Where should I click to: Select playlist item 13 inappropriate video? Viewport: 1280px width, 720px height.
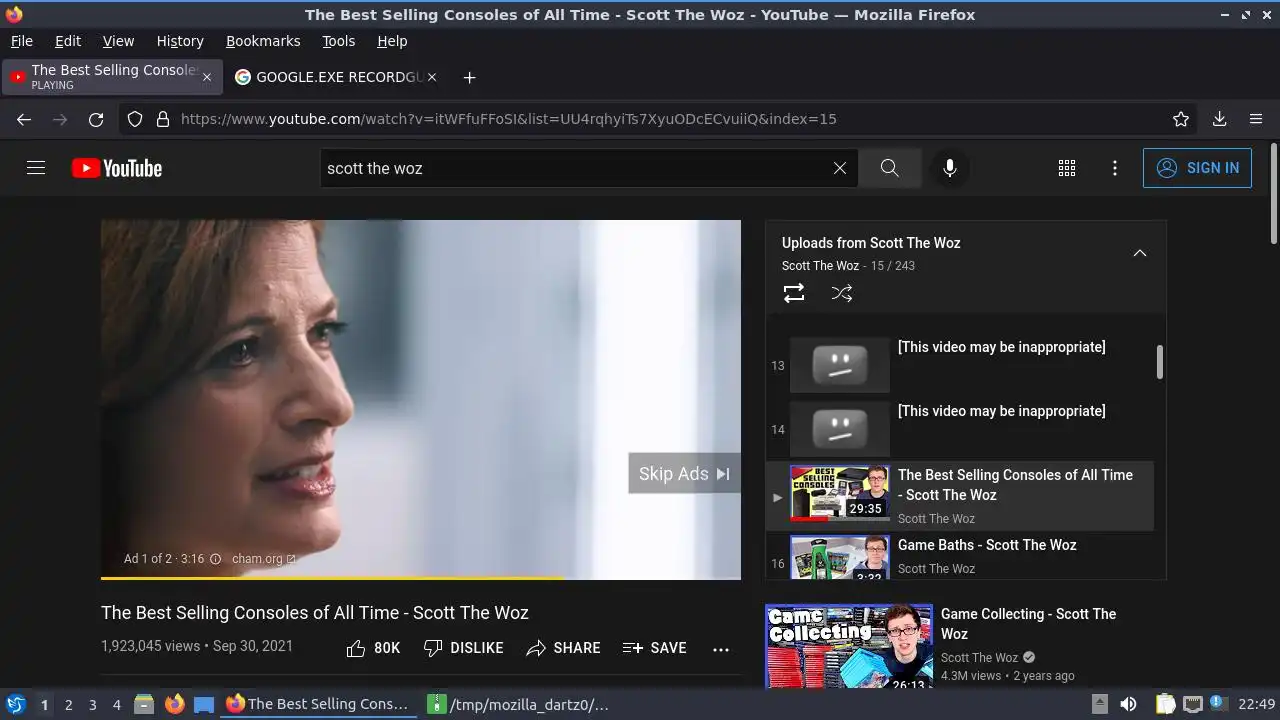[x=960, y=365]
